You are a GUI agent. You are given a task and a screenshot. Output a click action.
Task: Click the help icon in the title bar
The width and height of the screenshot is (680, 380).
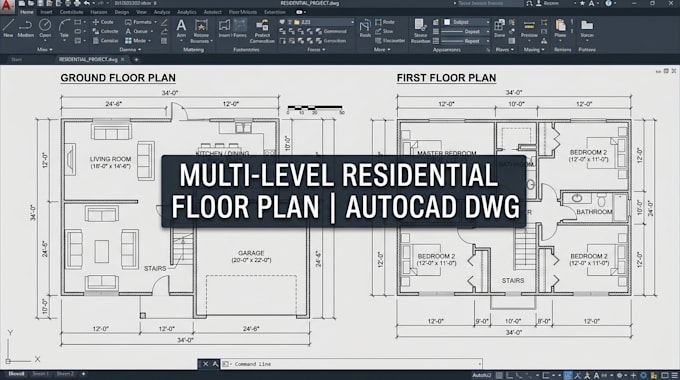point(609,3)
